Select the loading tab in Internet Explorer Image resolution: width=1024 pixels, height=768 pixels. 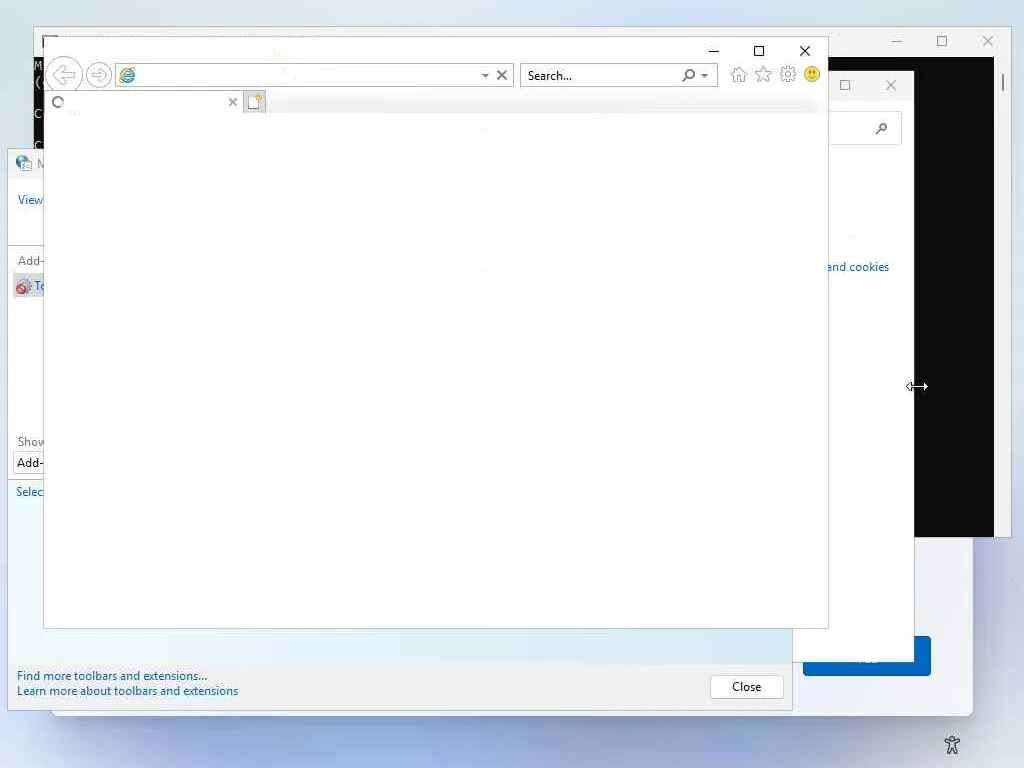pos(144,102)
